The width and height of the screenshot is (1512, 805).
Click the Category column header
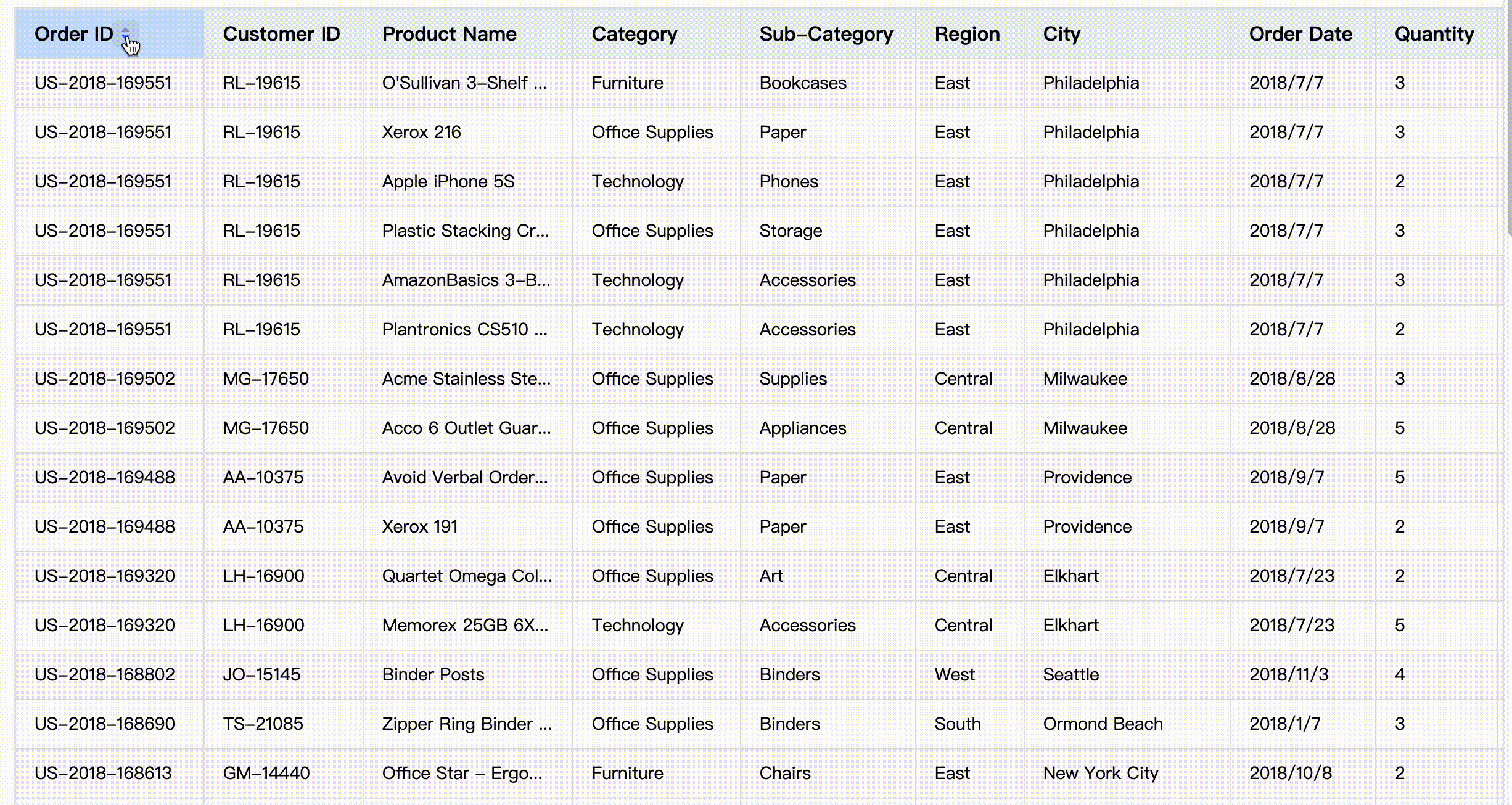[634, 34]
